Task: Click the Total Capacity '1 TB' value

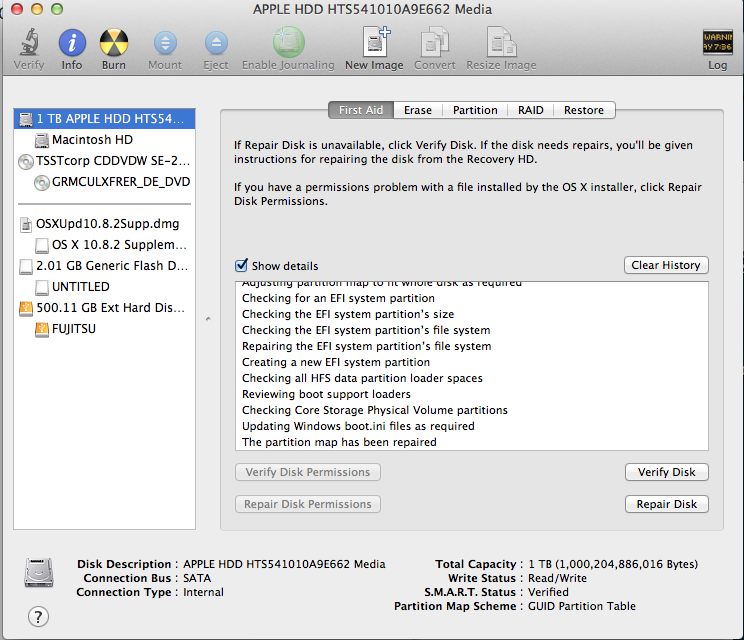Action: click(613, 564)
